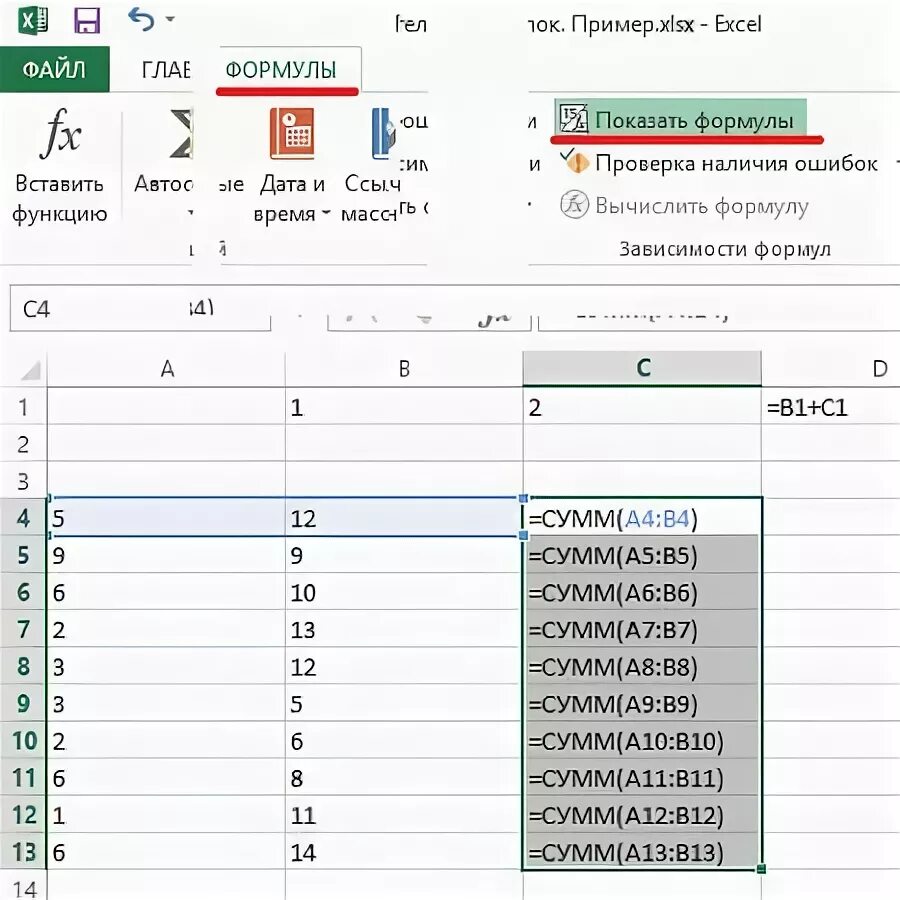Viewport: 900px width, 900px height.
Task: Open Ссылки и массивы book icon
Action: (x=382, y=134)
